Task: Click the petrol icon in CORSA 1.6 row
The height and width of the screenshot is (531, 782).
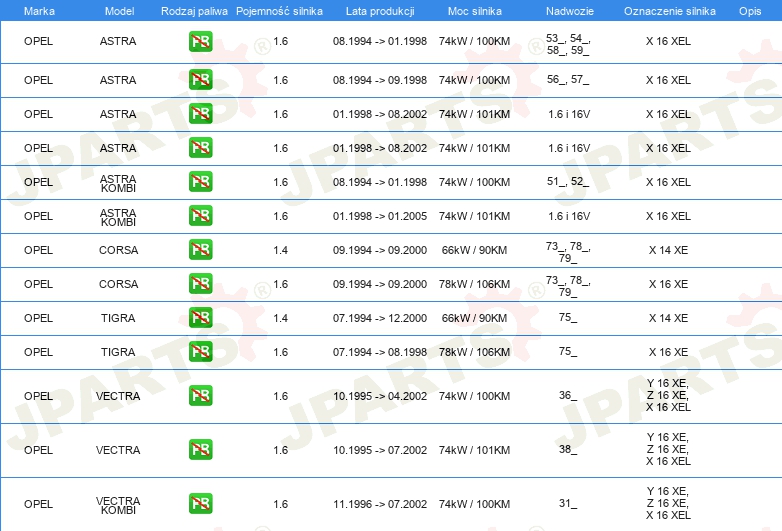Action: 200,284
